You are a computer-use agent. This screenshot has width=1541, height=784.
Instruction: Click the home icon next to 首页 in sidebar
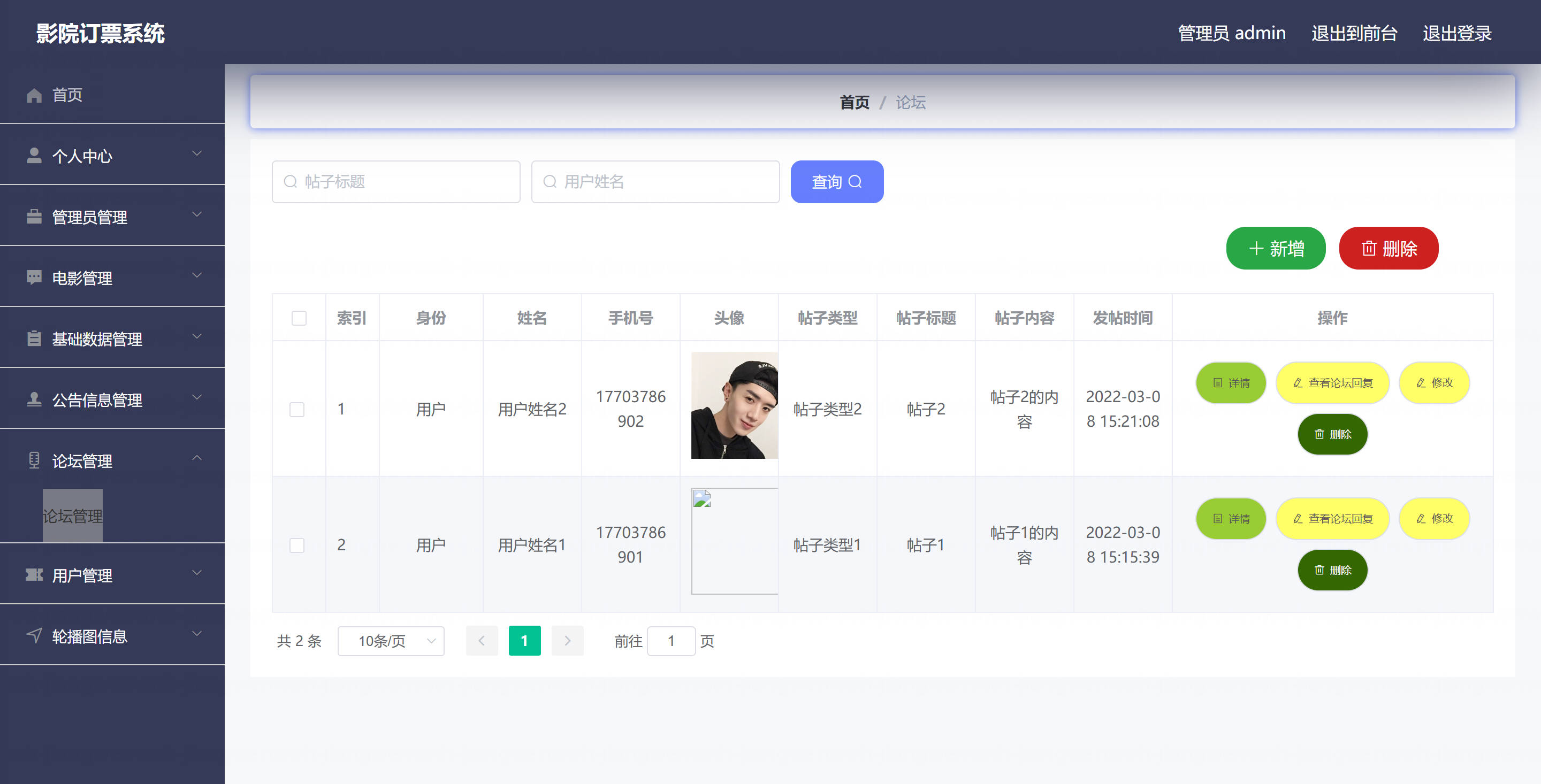pyautogui.click(x=34, y=95)
